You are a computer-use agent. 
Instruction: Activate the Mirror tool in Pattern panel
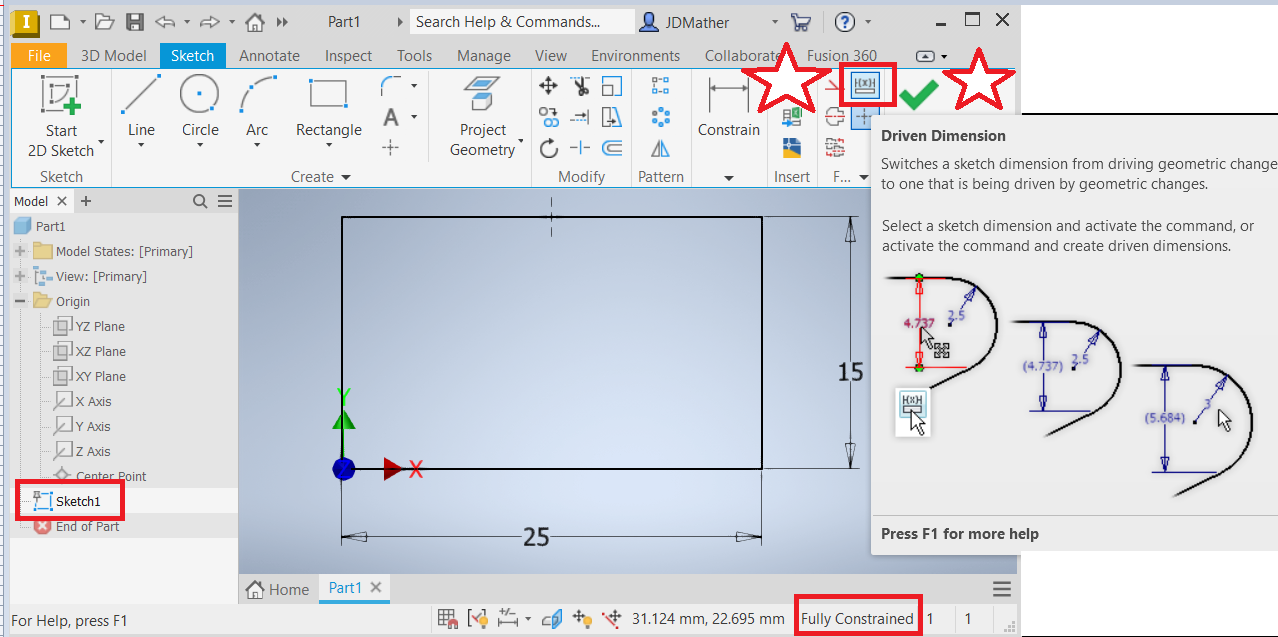(x=661, y=147)
